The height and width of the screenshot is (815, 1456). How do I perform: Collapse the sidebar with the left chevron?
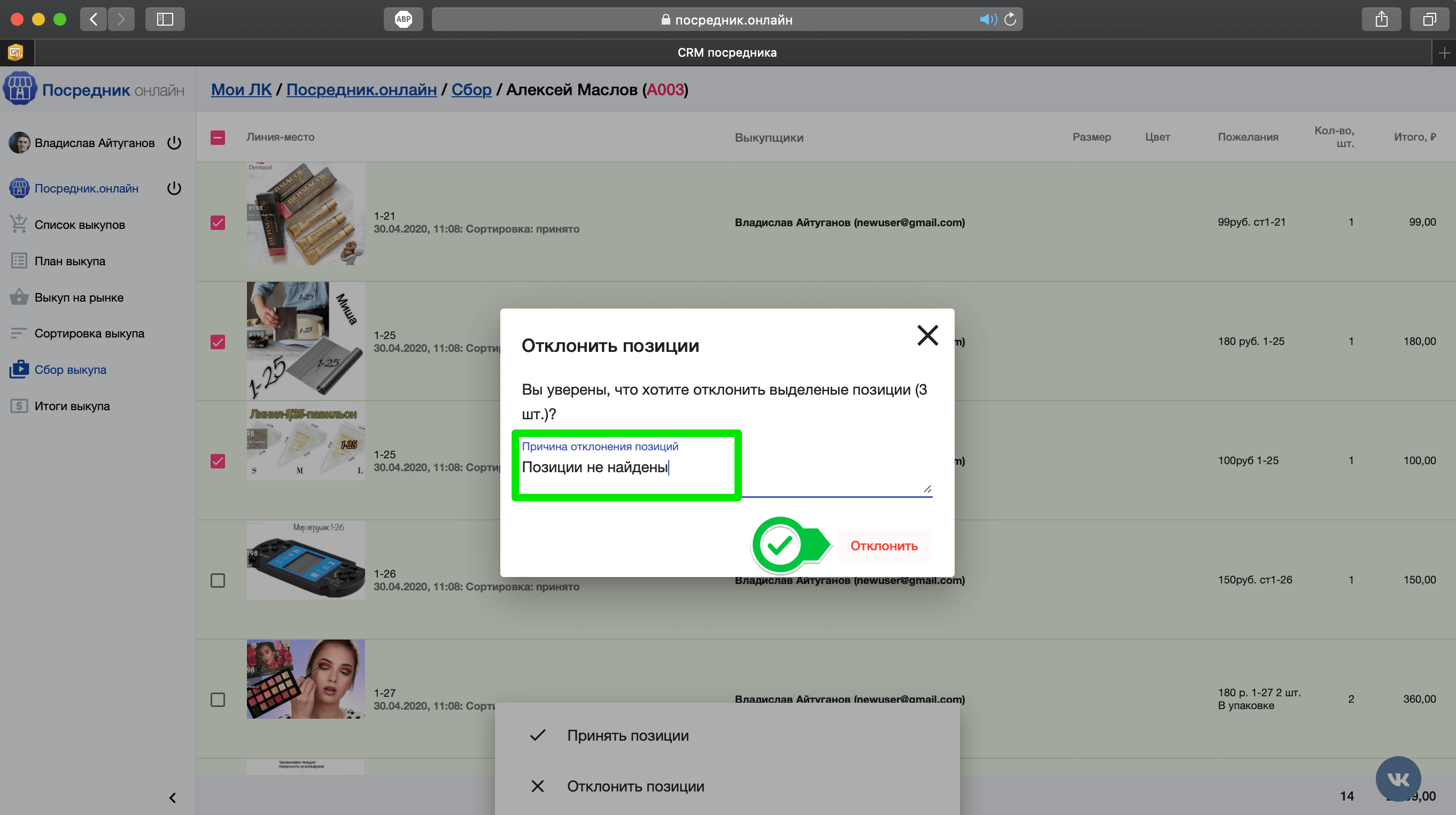coord(173,797)
